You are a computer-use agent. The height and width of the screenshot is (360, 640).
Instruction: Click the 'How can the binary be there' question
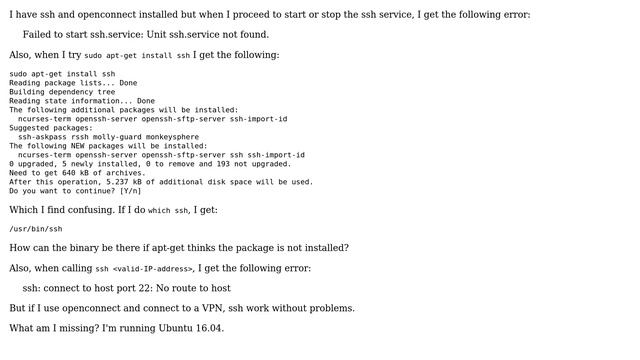click(x=179, y=248)
